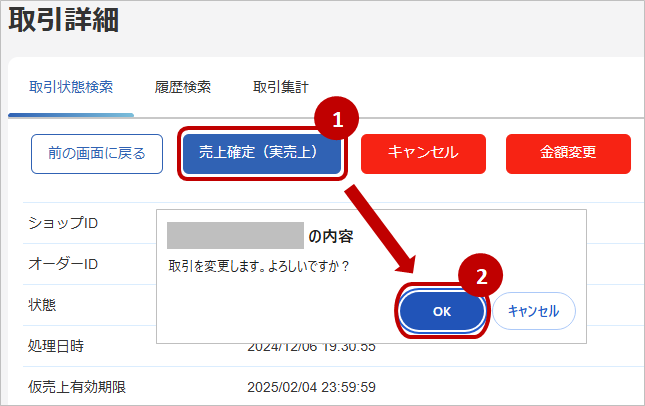Screen dimensions: 645x406
Task: Select the 取引詳細 page heading
Action: click(64, 20)
